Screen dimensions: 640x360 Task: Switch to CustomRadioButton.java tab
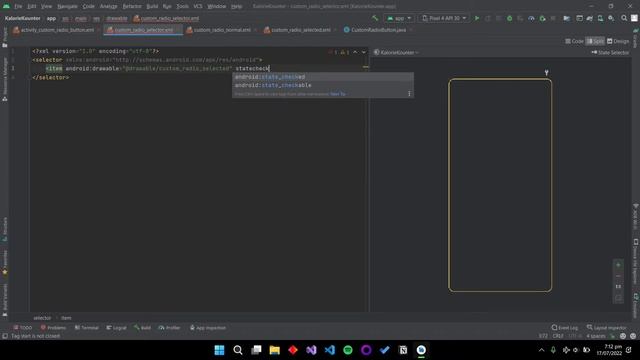(x=375, y=30)
